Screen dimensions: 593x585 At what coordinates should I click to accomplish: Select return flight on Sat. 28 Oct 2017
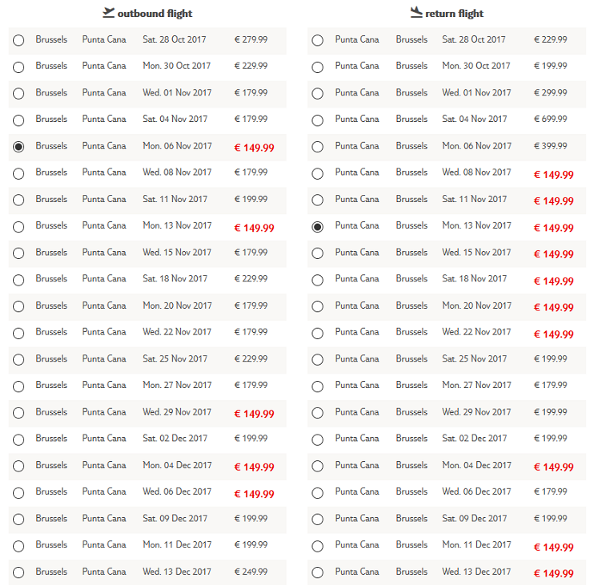pos(318,40)
